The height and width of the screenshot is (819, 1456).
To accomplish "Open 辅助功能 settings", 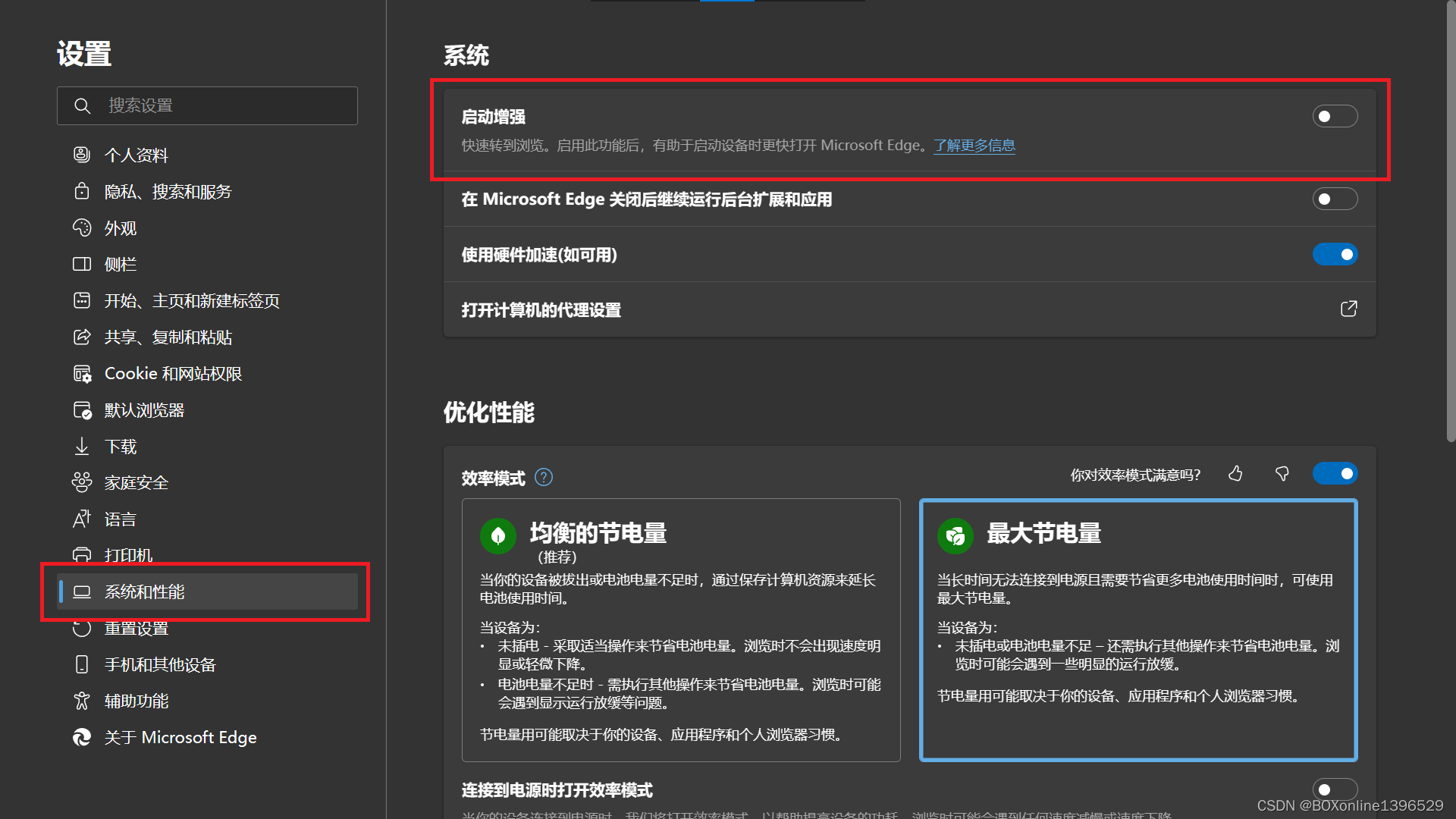I will 207,701.
